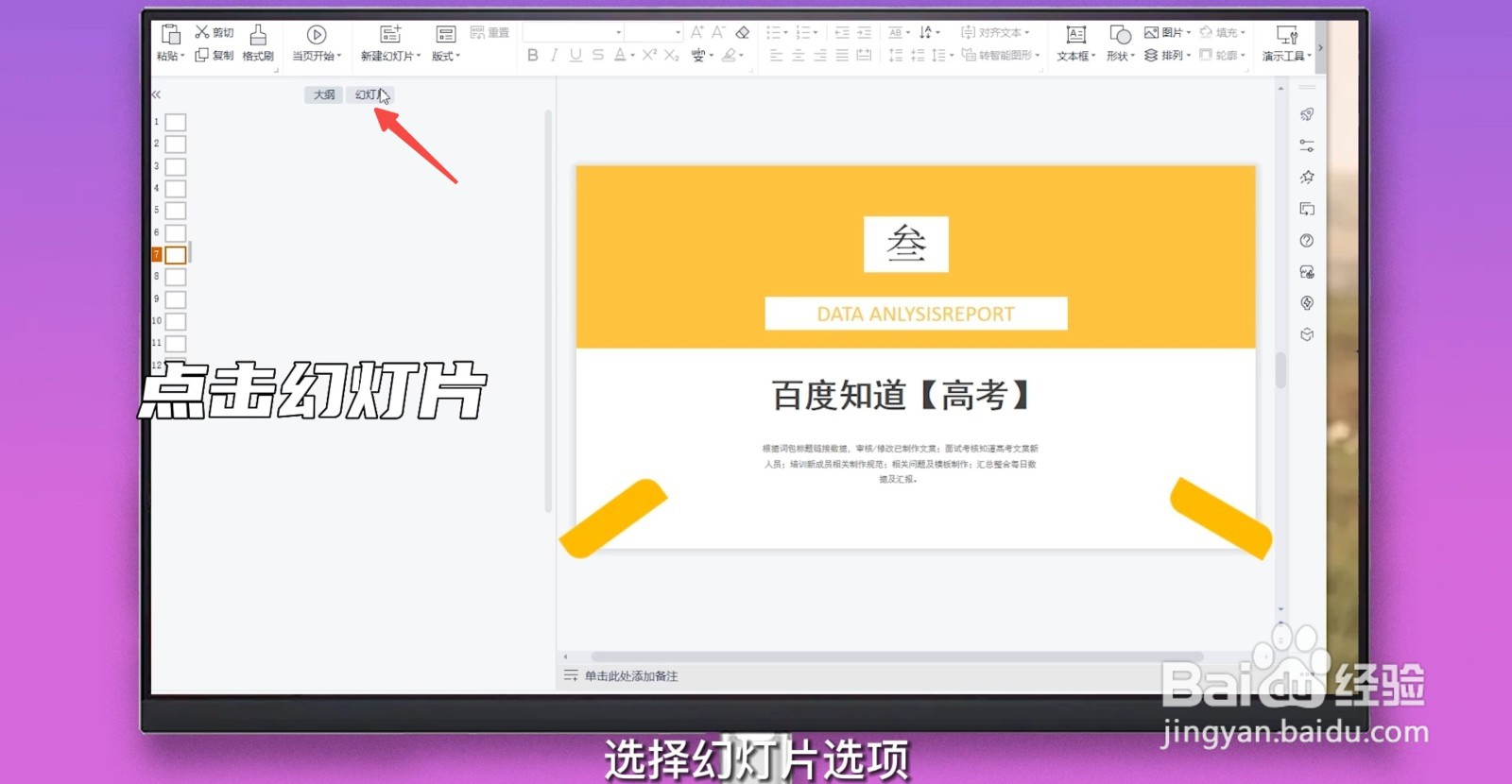Open the Arrange (排列) menu
The image size is (1512, 784).
click(x=1168, y=56)
